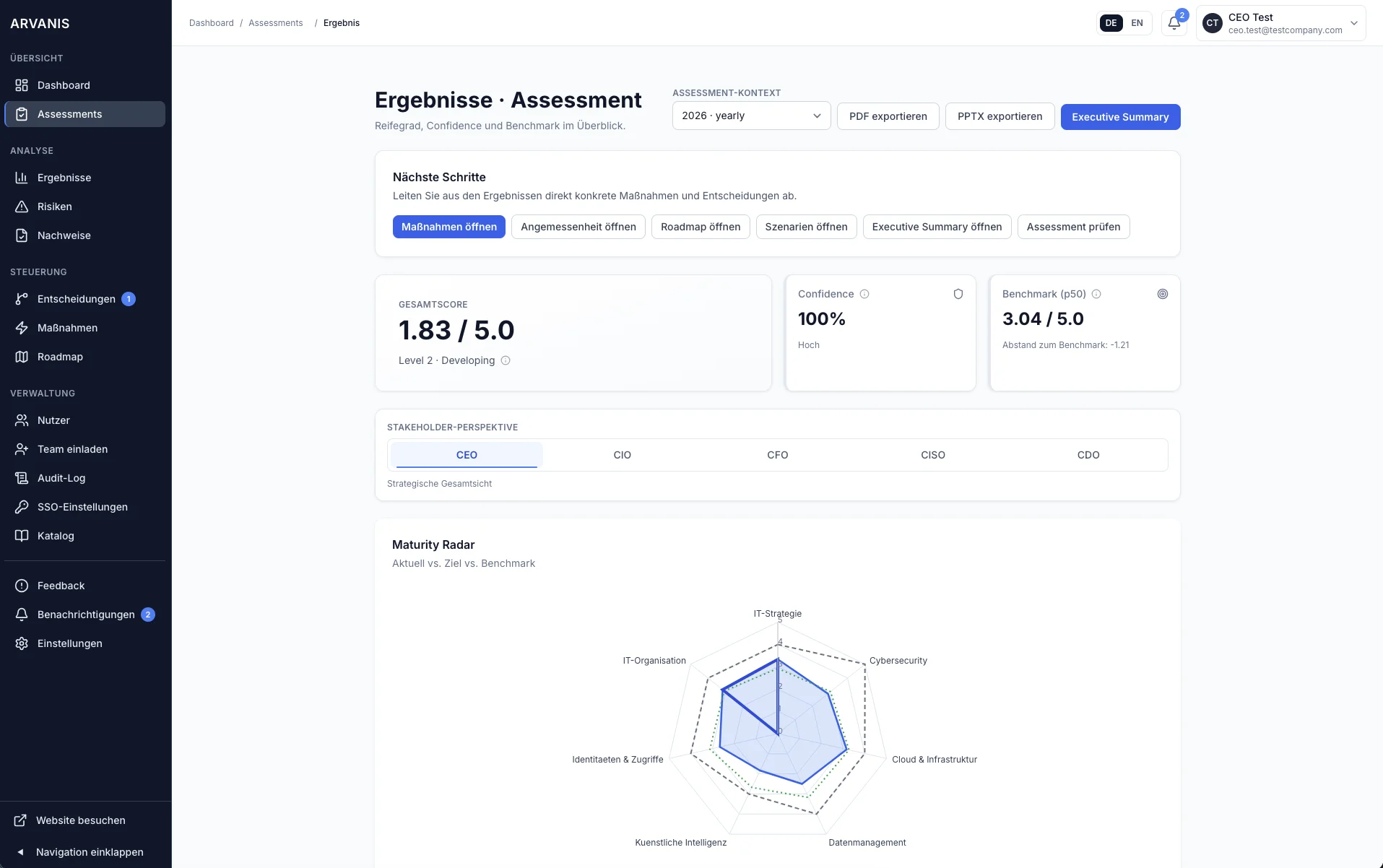Screen dimensions: 1383x868
Task: Click PDF exportieren button
Action: tap(888, 116)
